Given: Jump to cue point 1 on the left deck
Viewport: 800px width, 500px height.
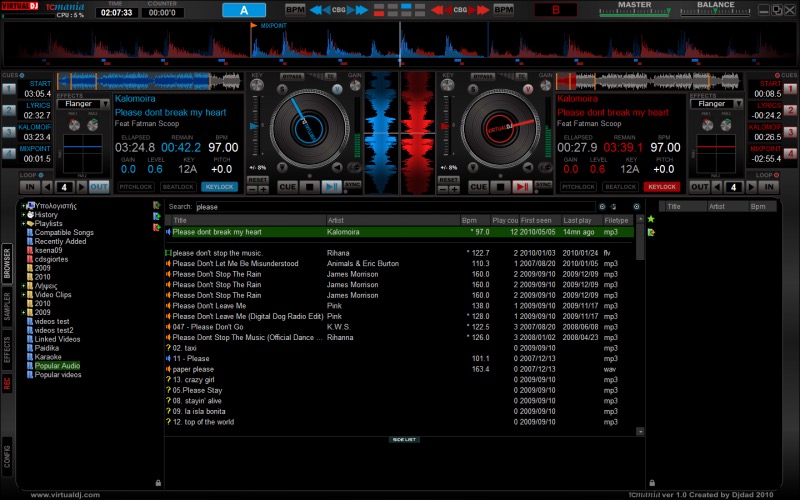Looking at the screenshot, I should tap(10, 89).
